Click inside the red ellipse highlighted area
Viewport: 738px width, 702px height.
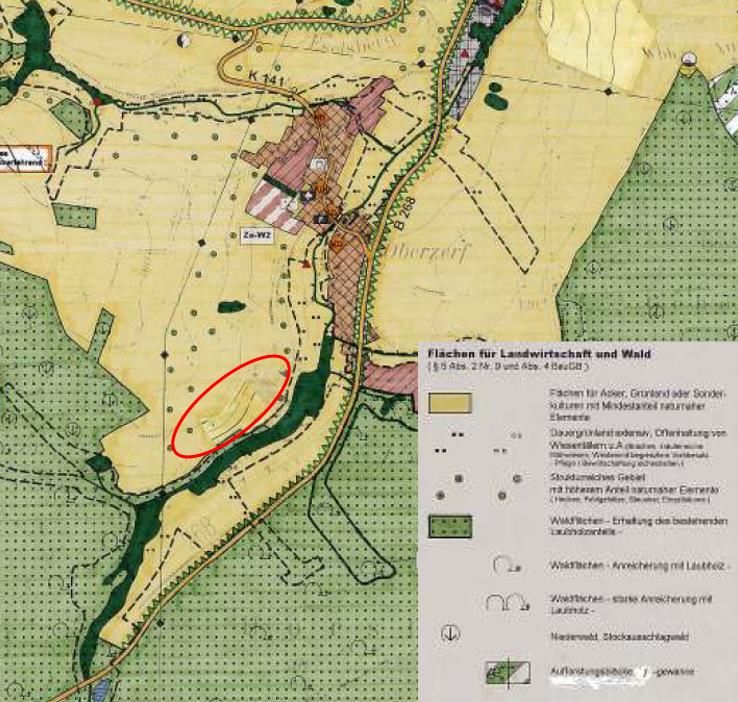click(x=232, y=404)
